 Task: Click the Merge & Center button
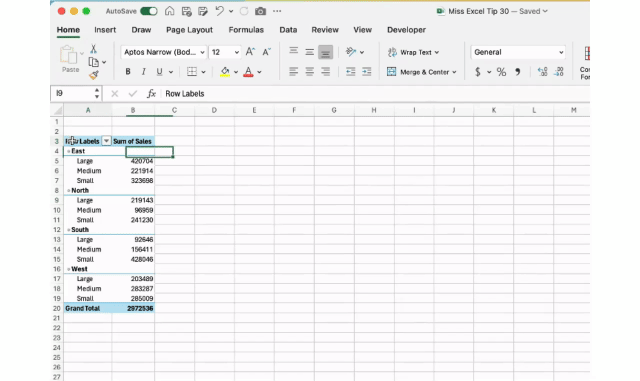pyautogui.click(x=421, y=72)
